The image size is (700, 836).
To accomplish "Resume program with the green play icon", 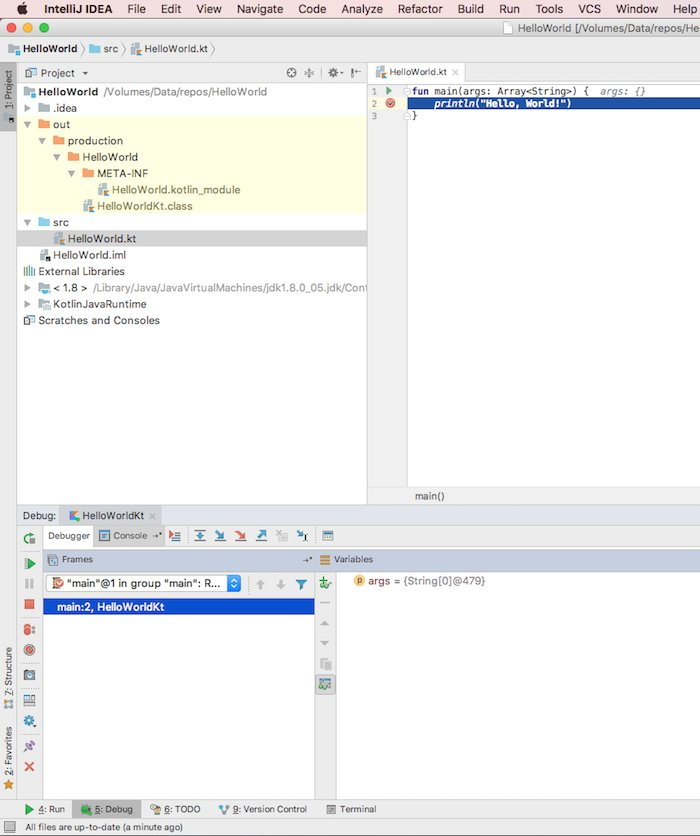I will pos(29,564).
